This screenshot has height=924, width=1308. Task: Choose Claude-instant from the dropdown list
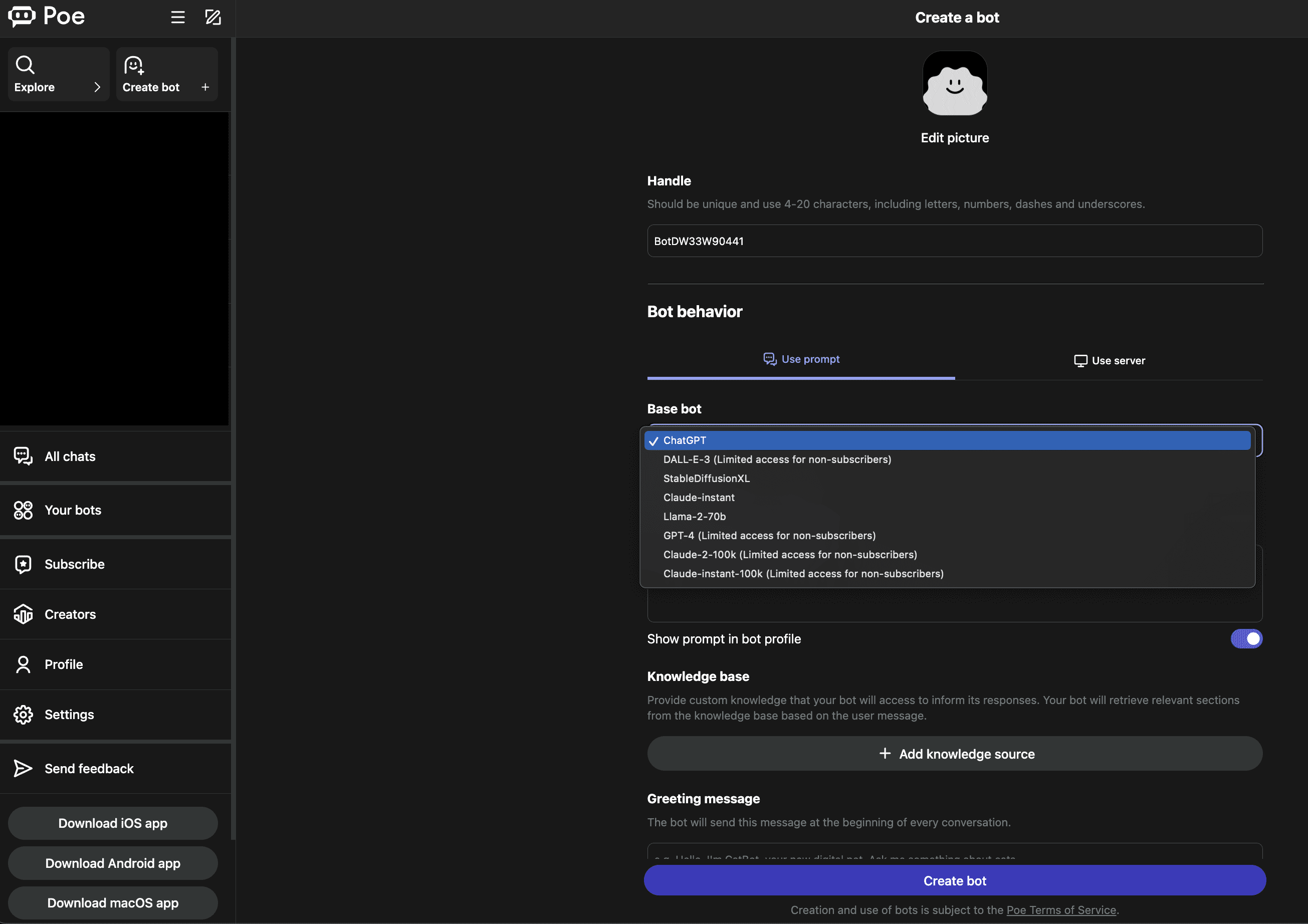(699, 497)
